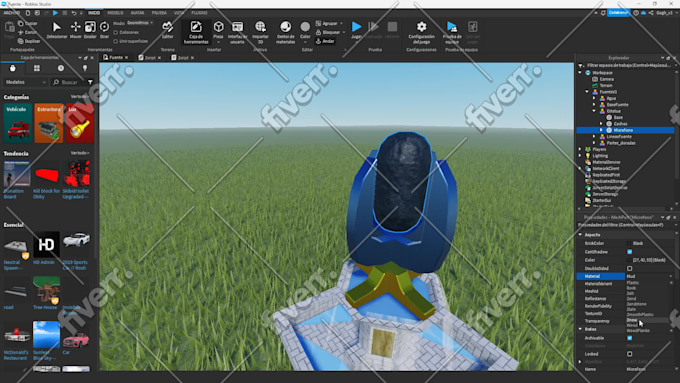Viewport: 680px width, 383px height.
Task: Expand the Partes_doradas tree node
Action: tap(594, 143)
